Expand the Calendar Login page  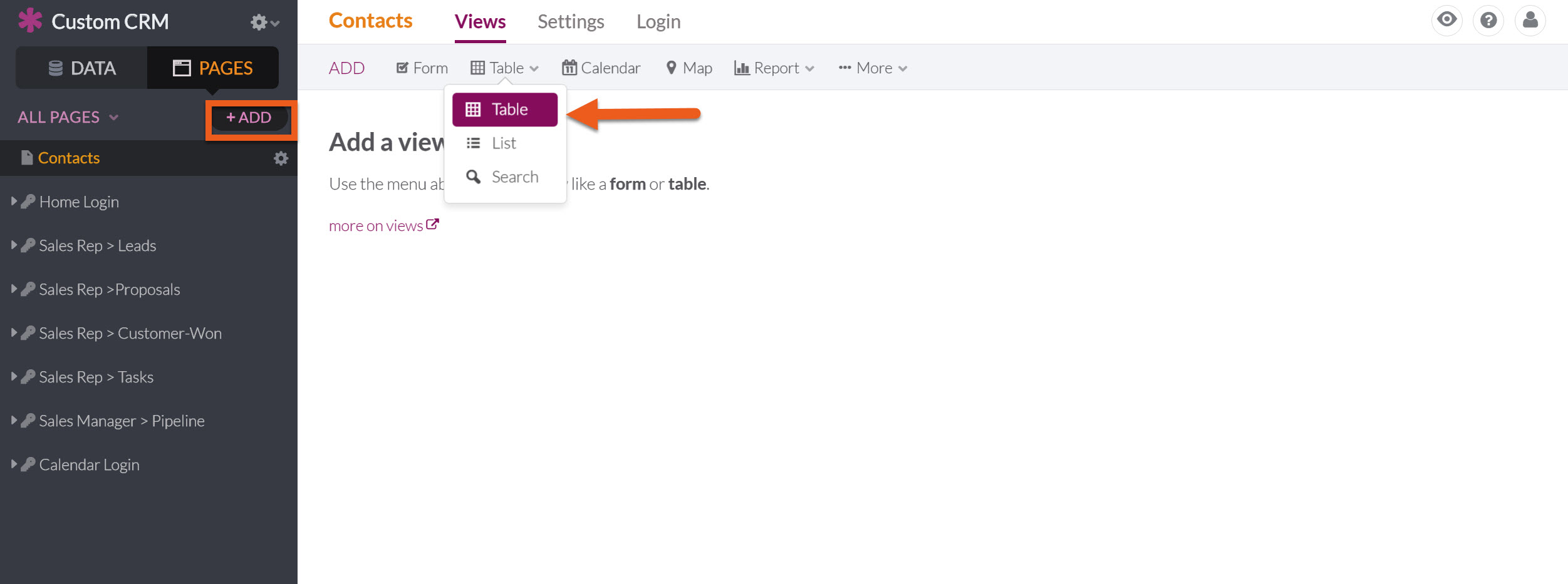pyautogui.click(x=14, y=464)
